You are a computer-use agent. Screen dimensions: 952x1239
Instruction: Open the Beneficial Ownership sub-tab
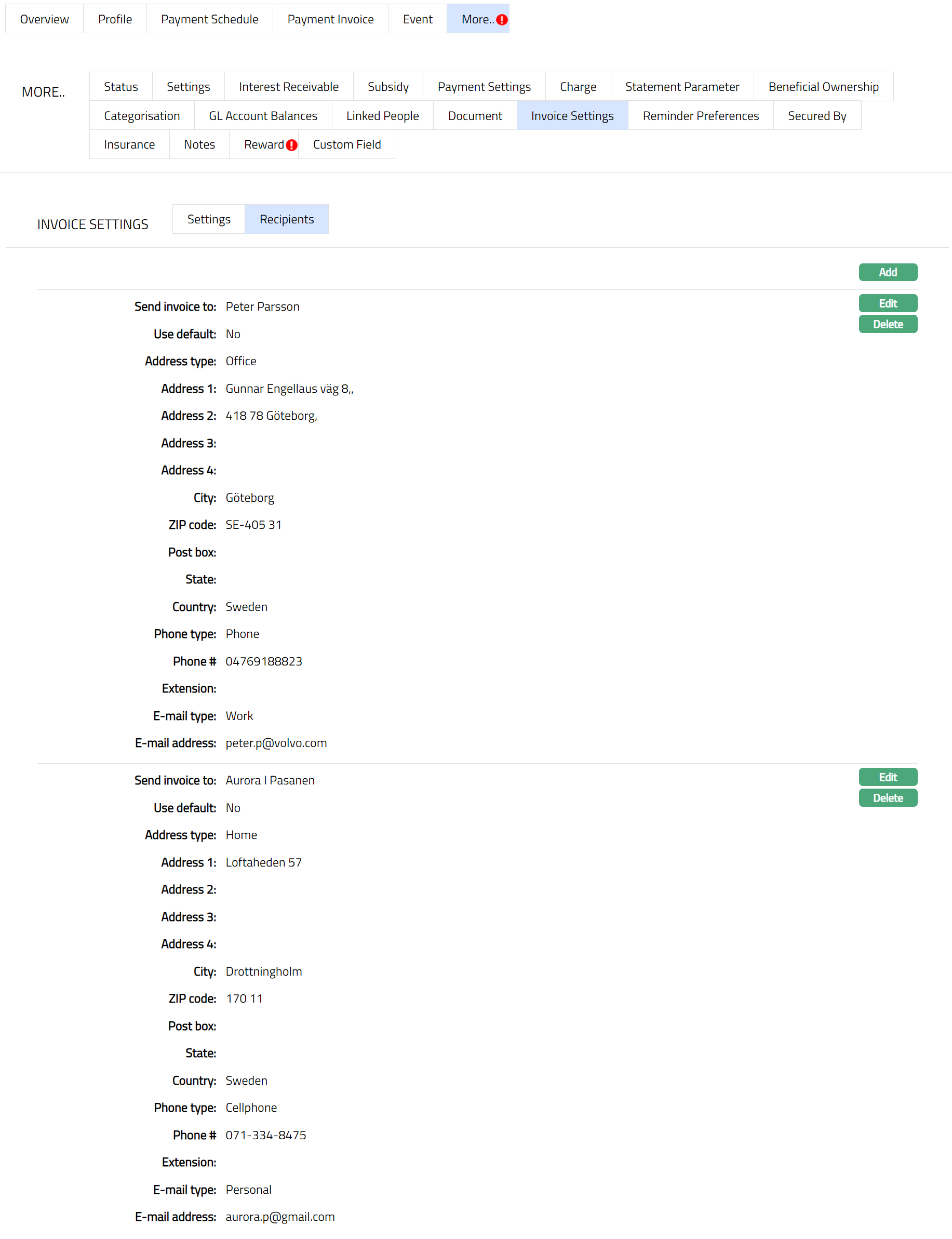pyautogui.click(x=823, y=87)
